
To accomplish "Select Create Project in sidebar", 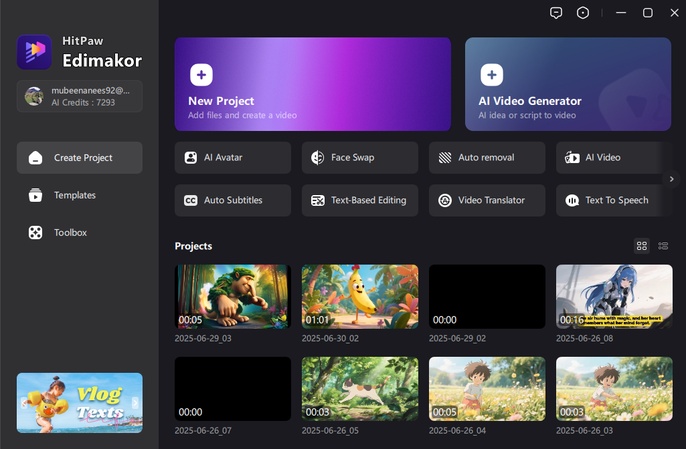I will pyautogui.click(x=80, y=158).
